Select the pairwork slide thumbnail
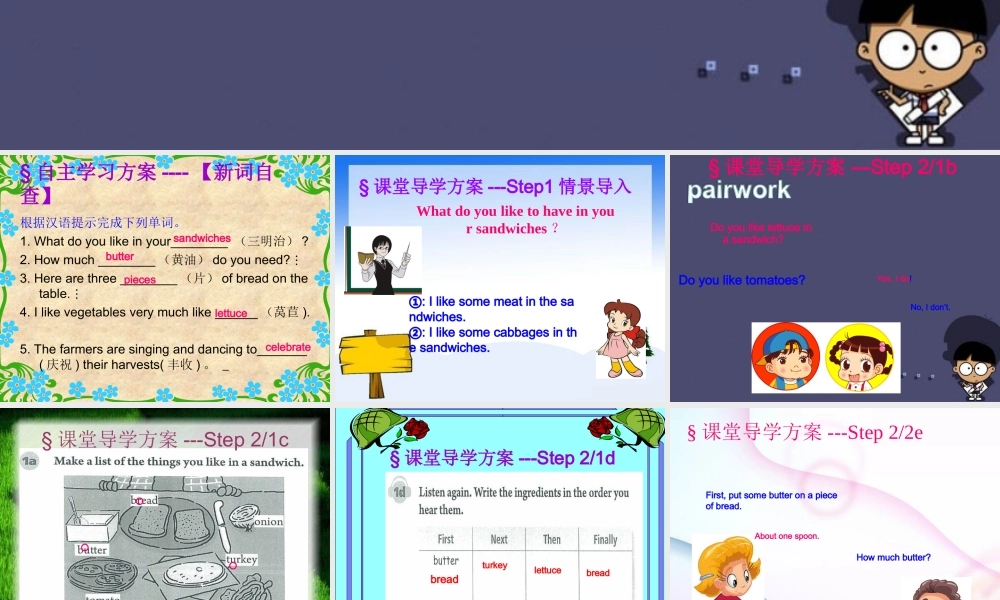This screenshot has height=600, width=1000. pyautogui.click(x=833, y=277)
